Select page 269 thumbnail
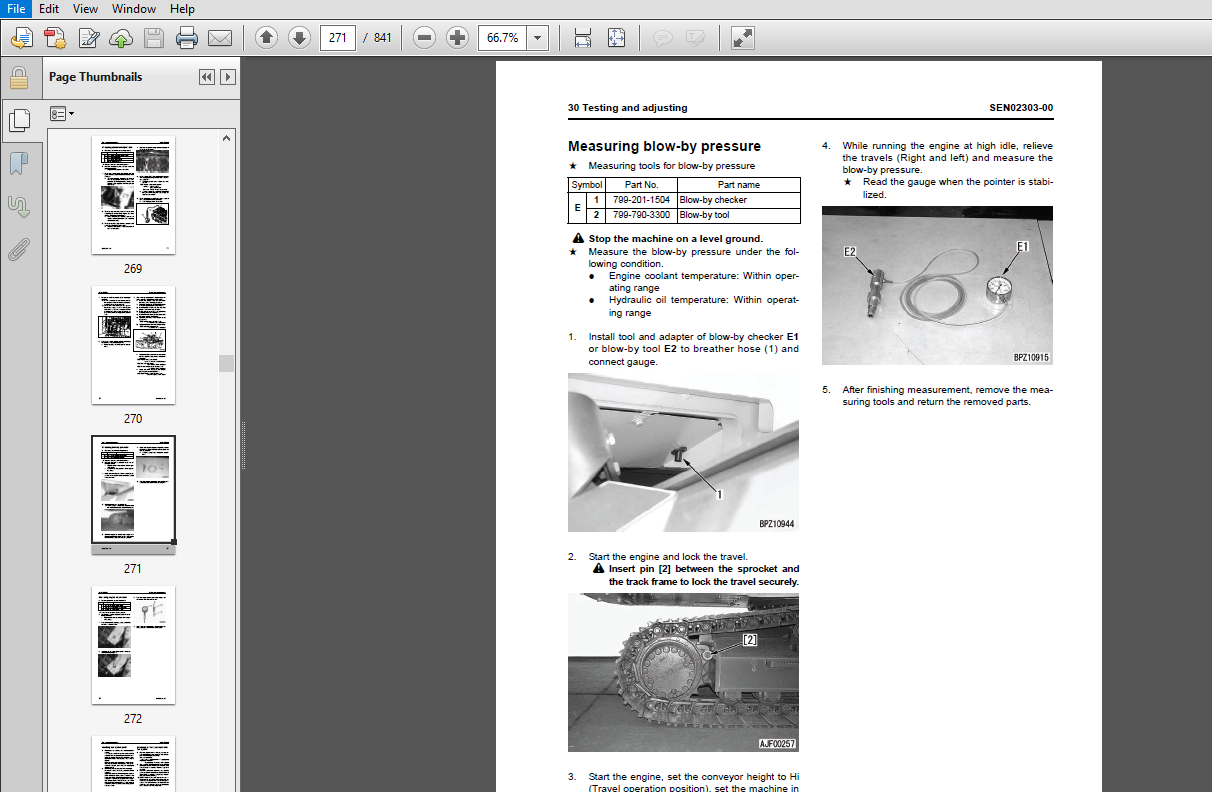 [133, 194]
